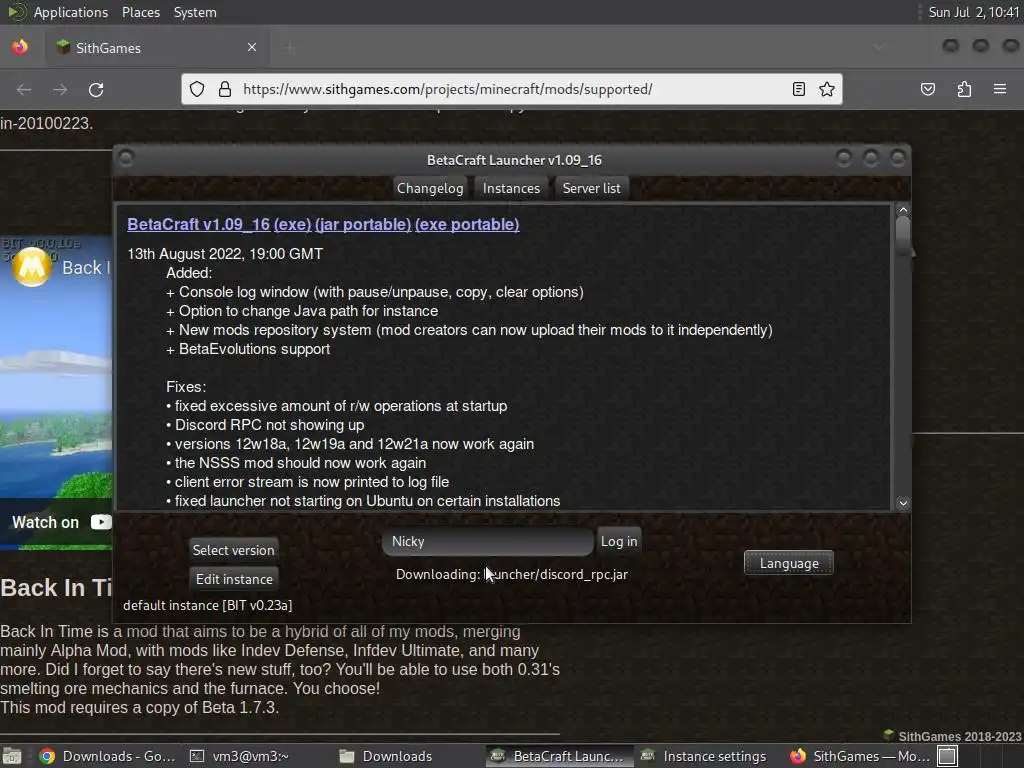Select the SithGames browser tab
The width and height of the screenshot is (1024, 768).
click(x=157, y=47)
